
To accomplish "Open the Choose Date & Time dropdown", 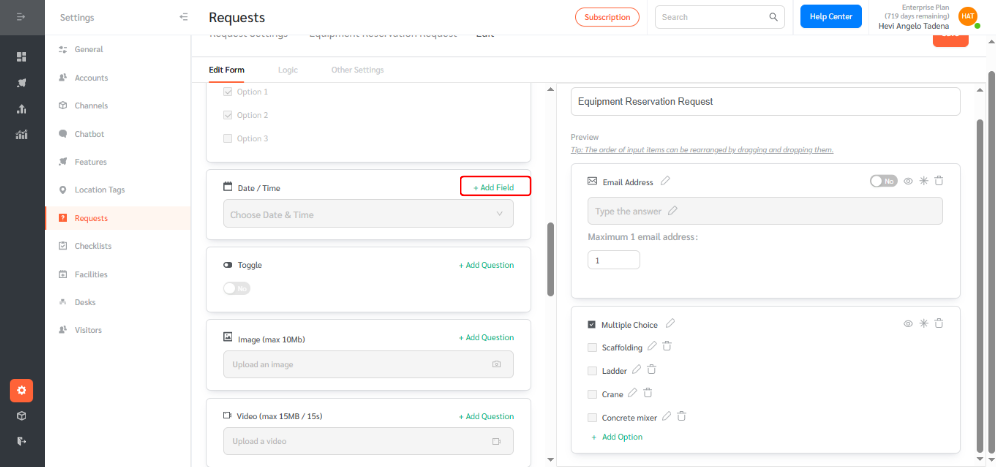I will [368, 215].
